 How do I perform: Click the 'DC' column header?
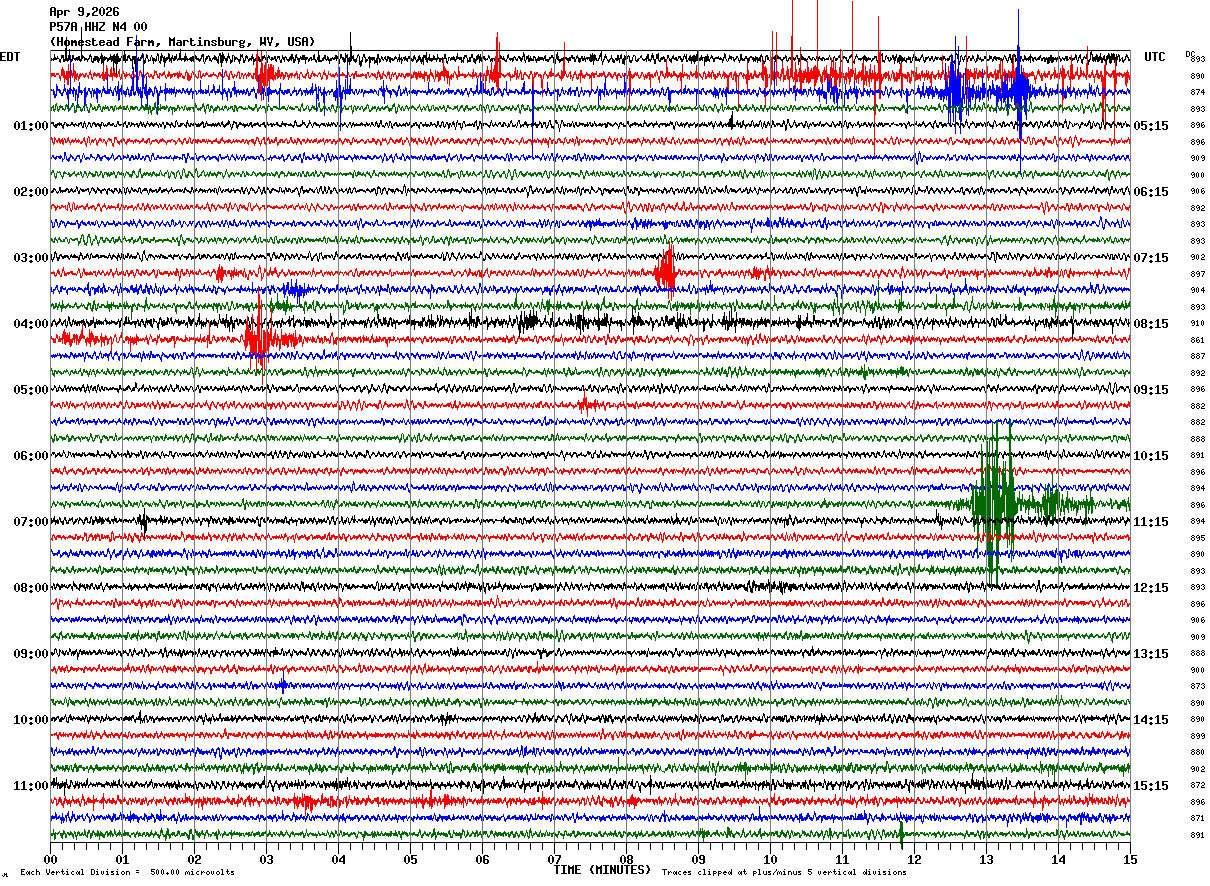point(1190,54)
